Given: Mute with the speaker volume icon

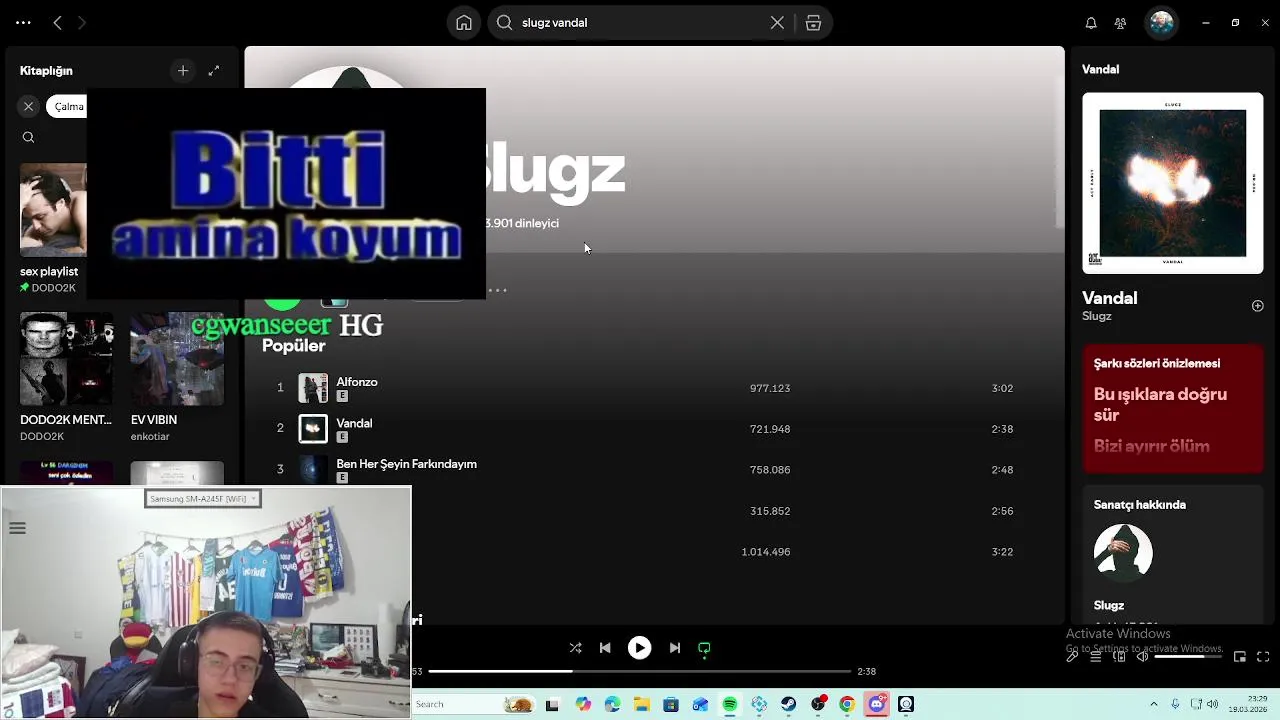Looking at the screenshot, I should point(1142,657).
